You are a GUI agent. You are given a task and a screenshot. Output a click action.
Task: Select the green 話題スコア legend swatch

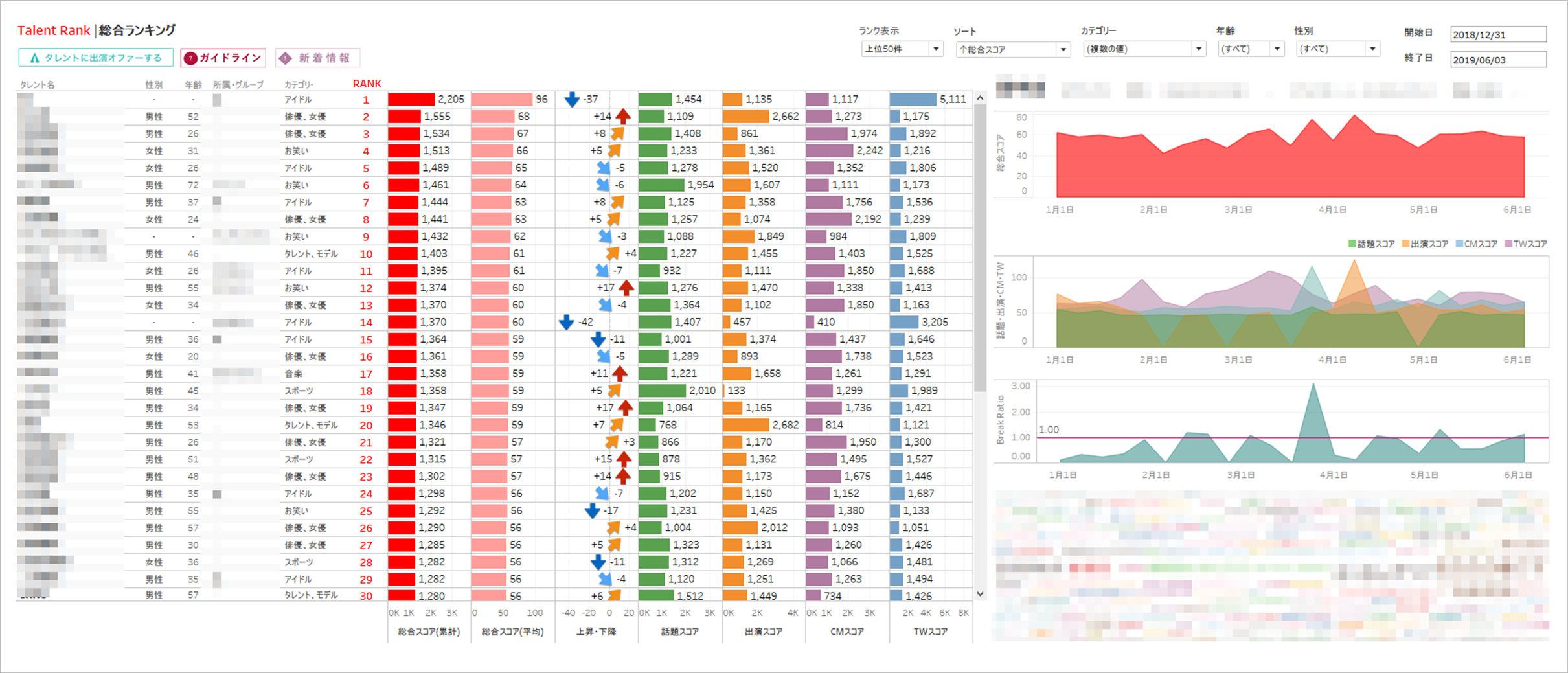[1352, 244]
